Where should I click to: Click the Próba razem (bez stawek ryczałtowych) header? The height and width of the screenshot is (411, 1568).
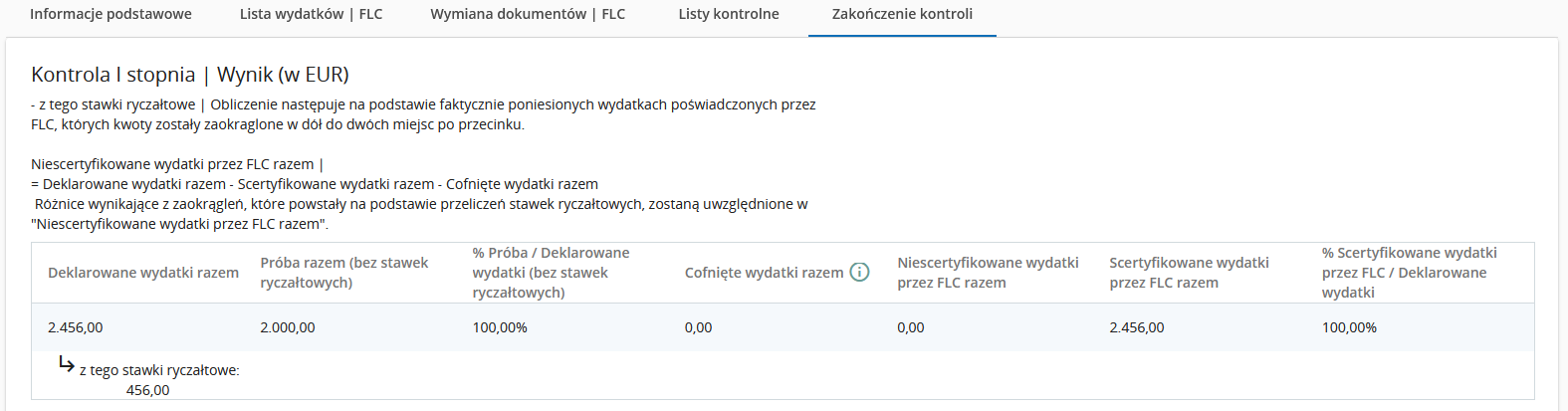[x=343, y=273]
